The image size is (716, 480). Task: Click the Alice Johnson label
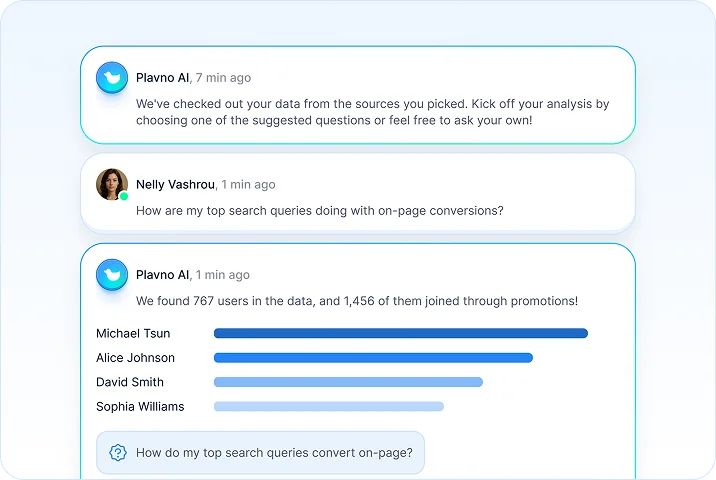(x=135, y=358)
